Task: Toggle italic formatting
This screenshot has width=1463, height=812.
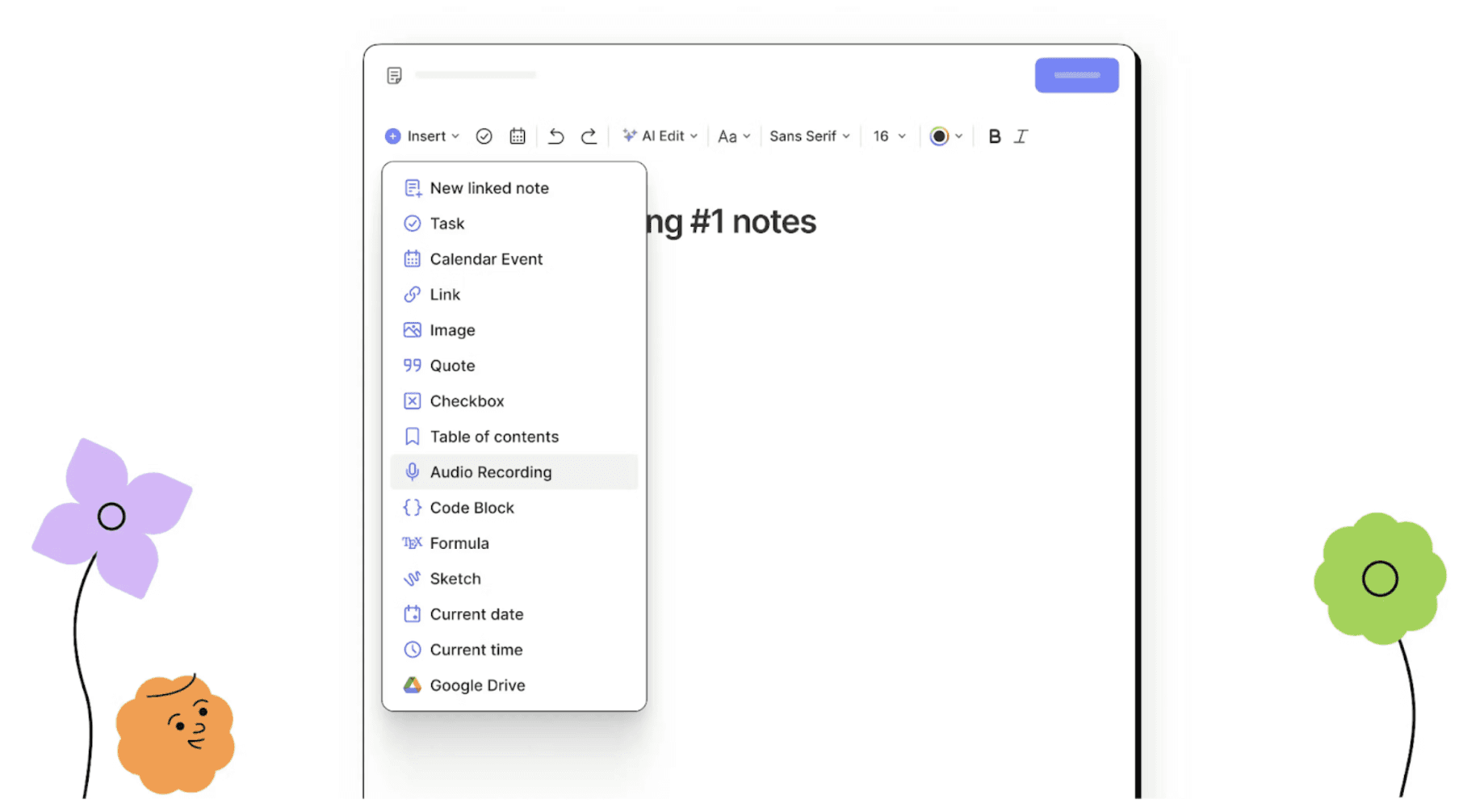Action: tap(1021, 136)
